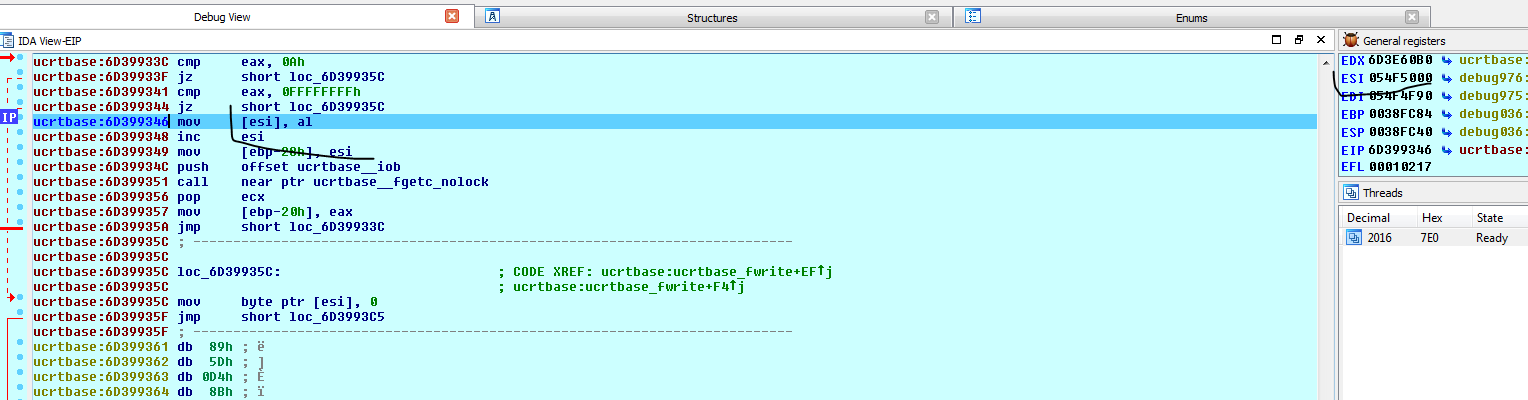Sort threads by Decimal column header
Screen dimensions: 1528x400
(1368, 218)
